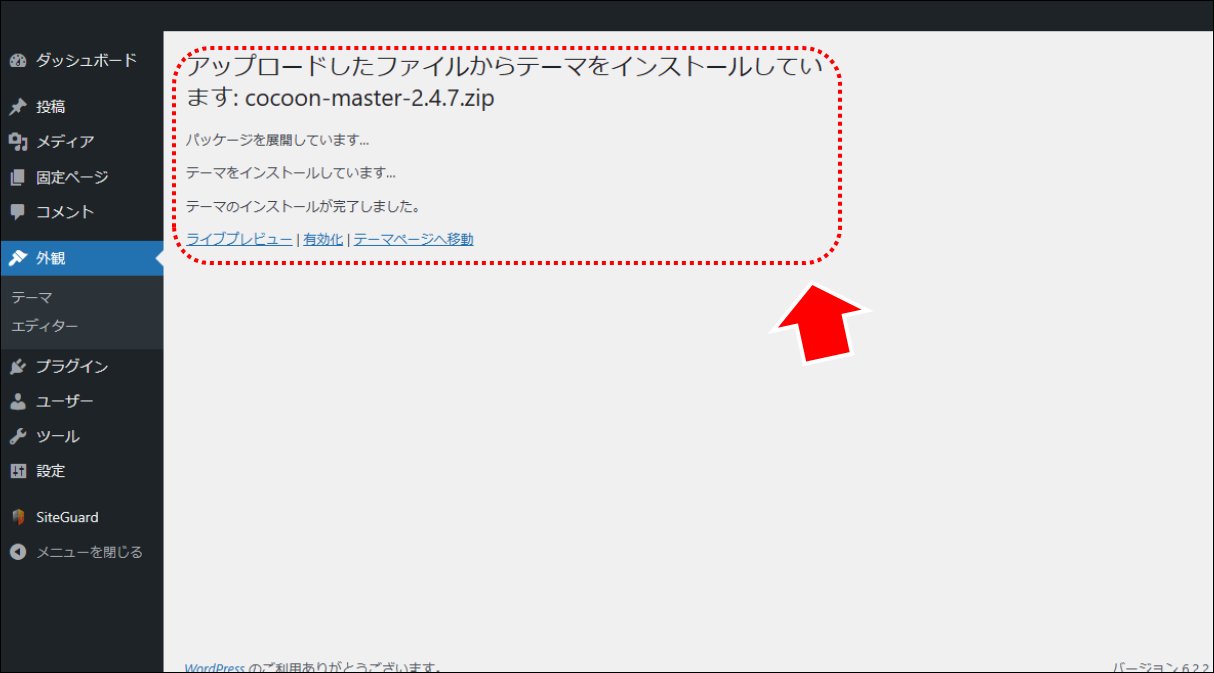This screenshot has width=1214, height=673.
Task: Click the text テーマのインストールが完了しました。
Action: click(x=303, y=207)
